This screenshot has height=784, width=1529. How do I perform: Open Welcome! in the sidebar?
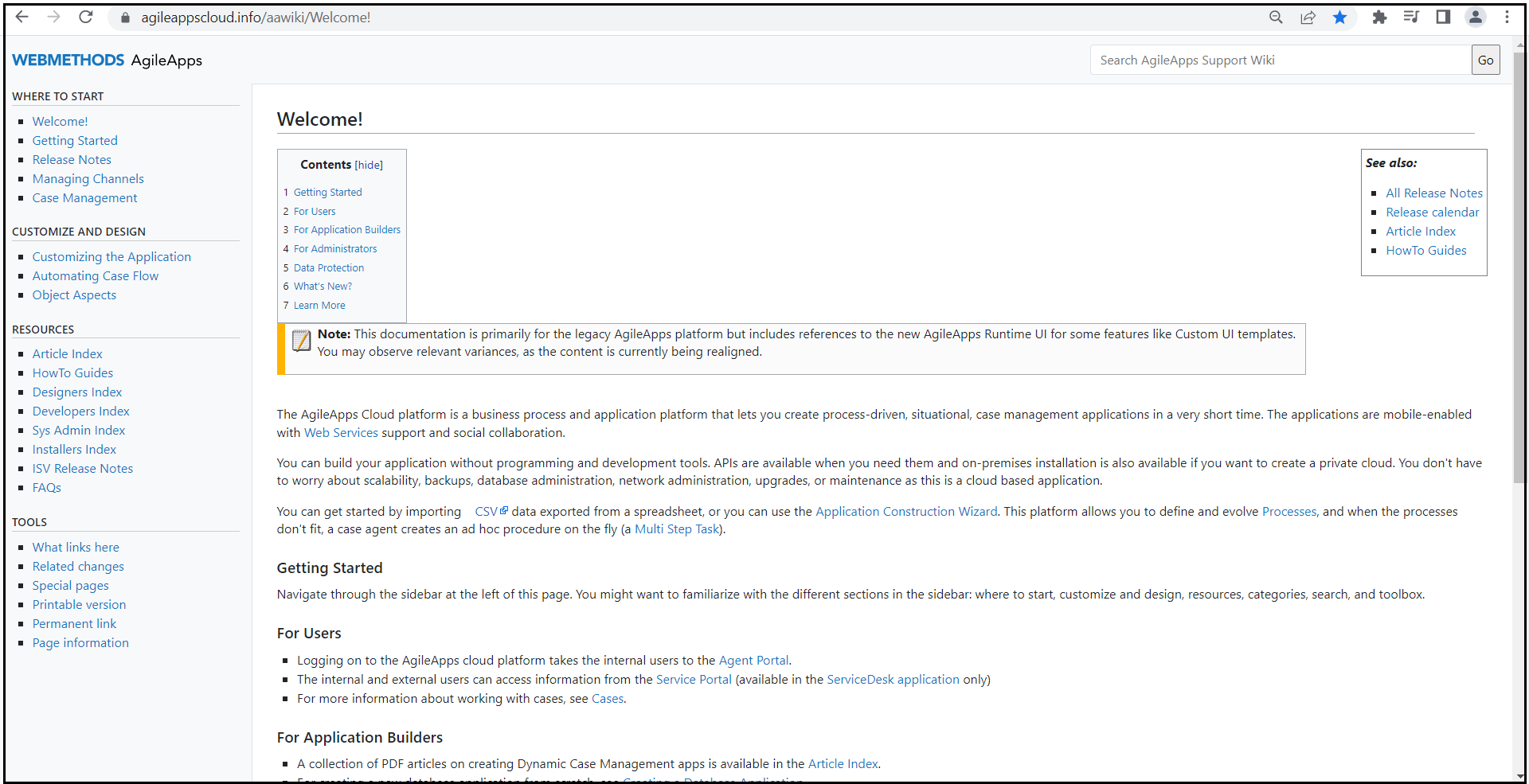click(x=60, y=122)
